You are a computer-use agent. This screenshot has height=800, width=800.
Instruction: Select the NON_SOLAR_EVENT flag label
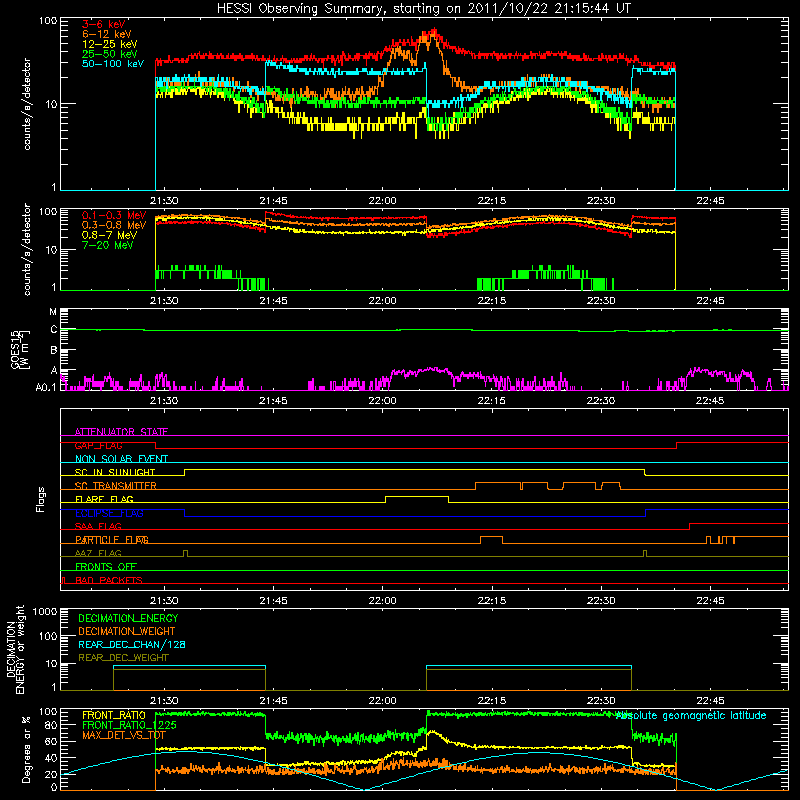(x=121, y=459)
